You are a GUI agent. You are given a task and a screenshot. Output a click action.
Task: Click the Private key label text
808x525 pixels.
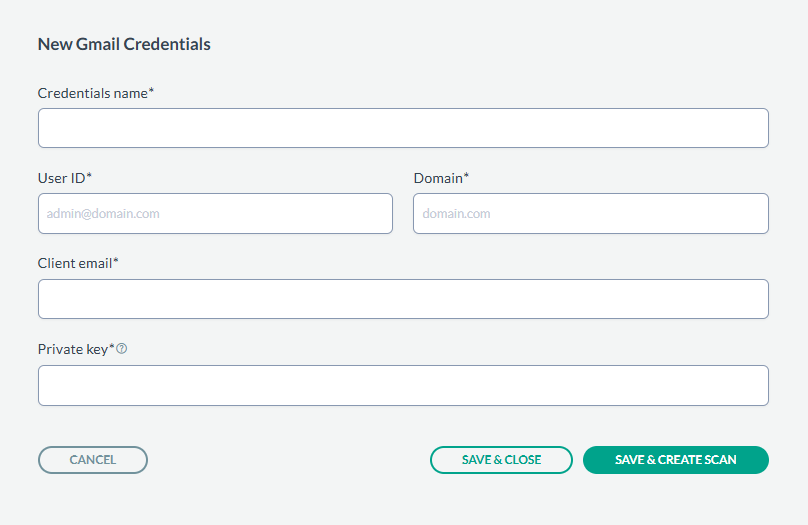[x=72, y=349]
